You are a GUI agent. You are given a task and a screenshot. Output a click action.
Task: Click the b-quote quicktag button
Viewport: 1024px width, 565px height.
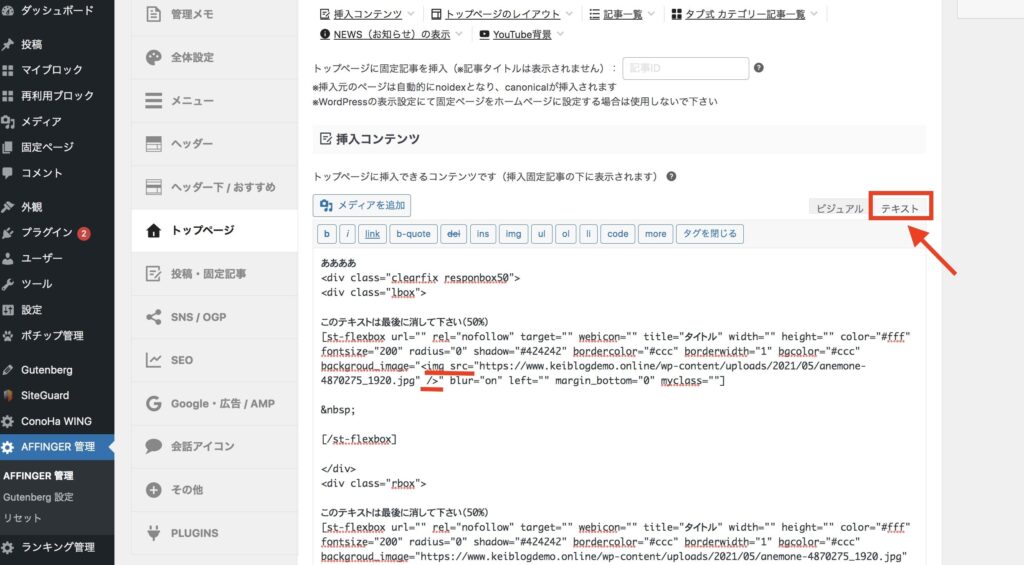pyautogui.click(x=413, y=234)
